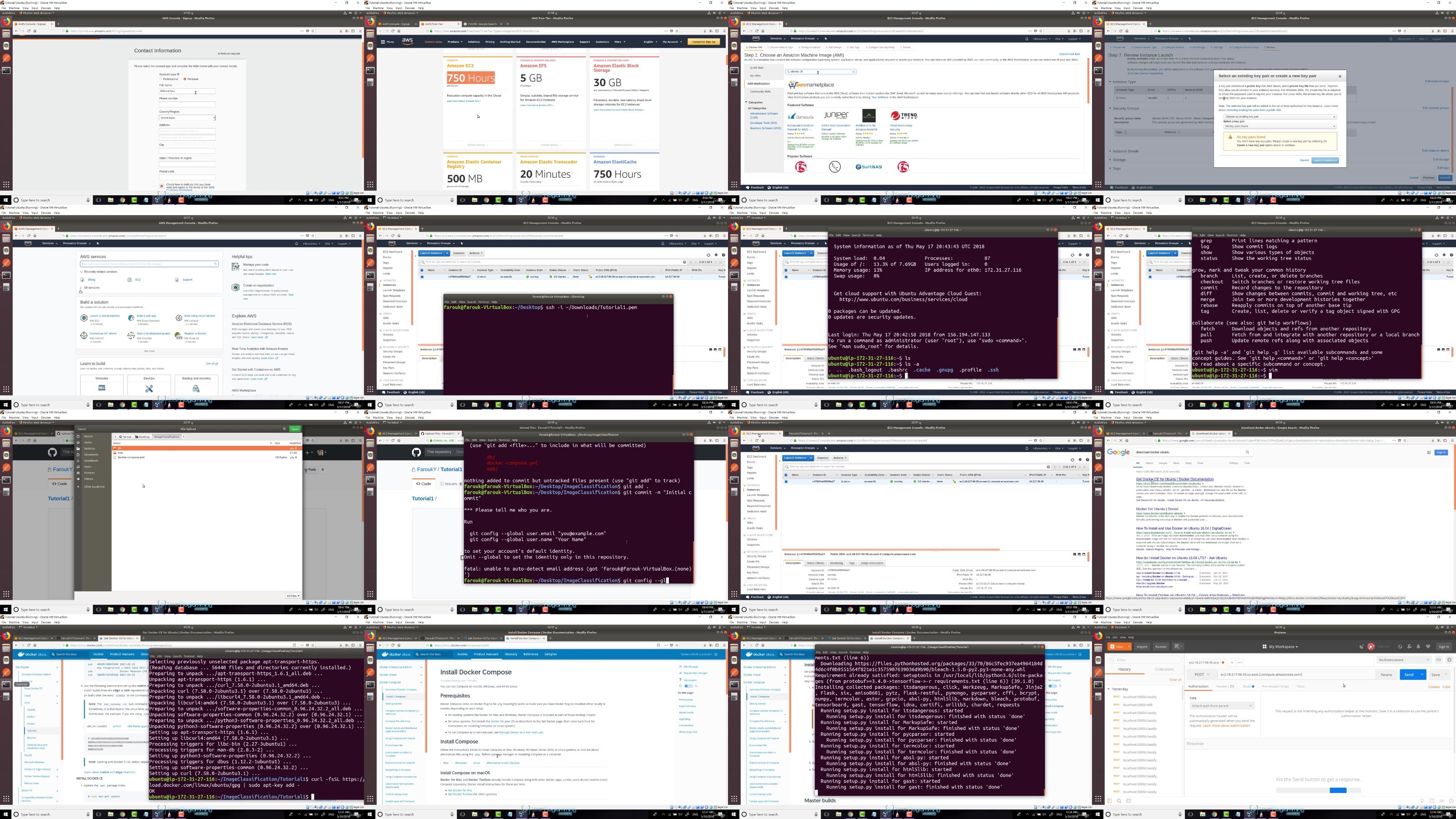Clear the 'ubuntu 18' AMI search with x icon
Screen dimensions: 1456x819
pyautogui.click(x=854, y=72)
